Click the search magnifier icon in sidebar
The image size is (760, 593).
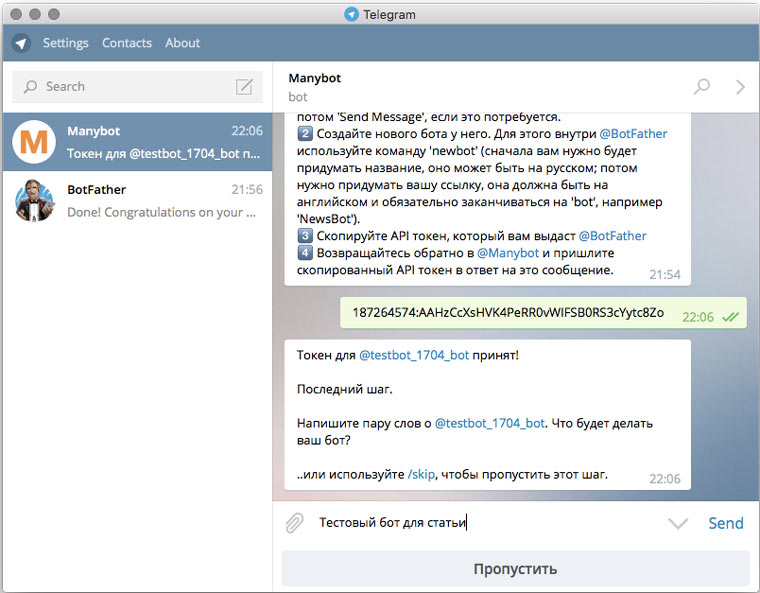30,87
